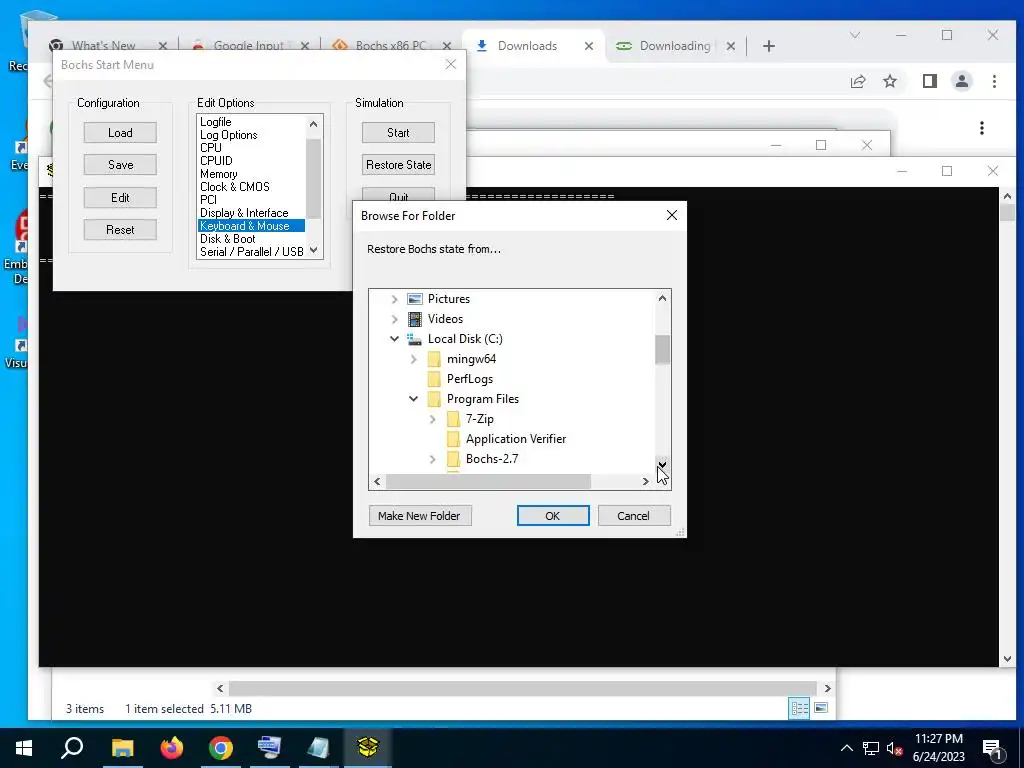Screen dimensions: 1024x768
Task: Select the Local Disk (C:) drive icon
Action: click(415, 339)
